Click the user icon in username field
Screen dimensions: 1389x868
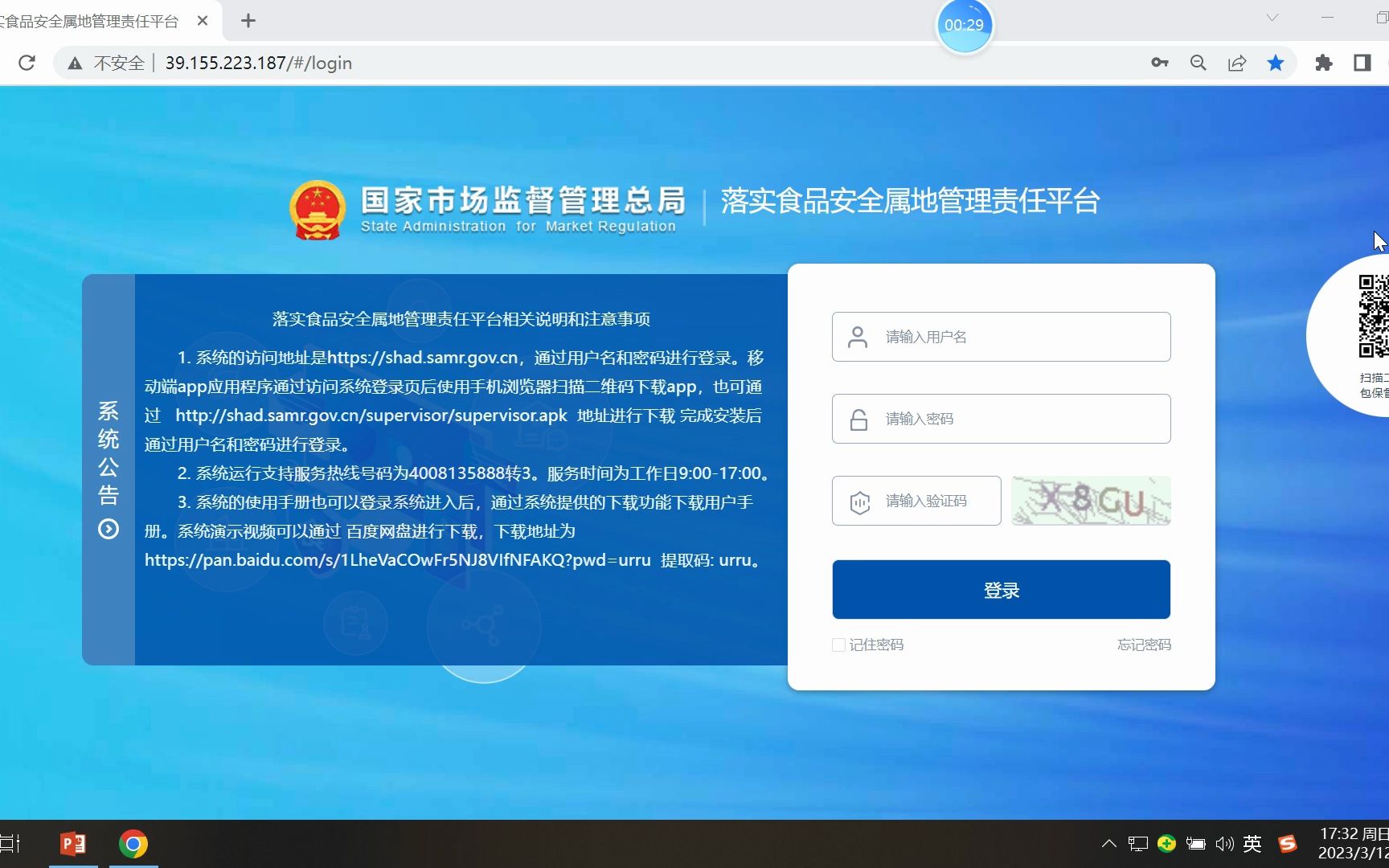(858, 337)
